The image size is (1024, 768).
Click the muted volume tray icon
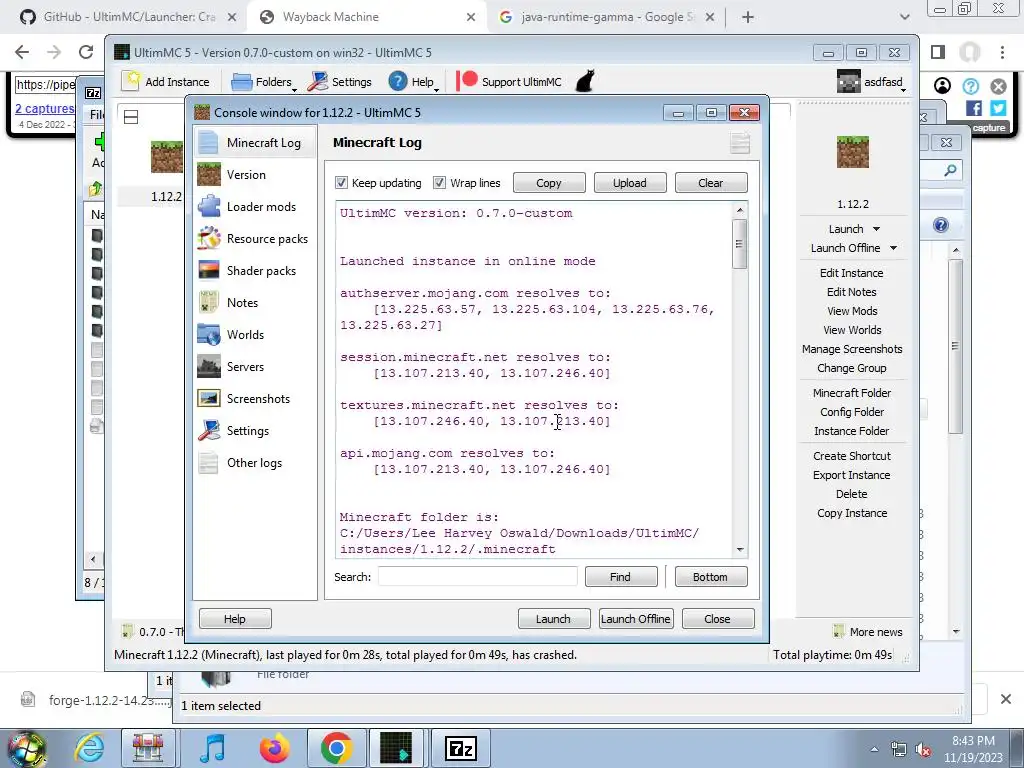click(x=923, y=750)
